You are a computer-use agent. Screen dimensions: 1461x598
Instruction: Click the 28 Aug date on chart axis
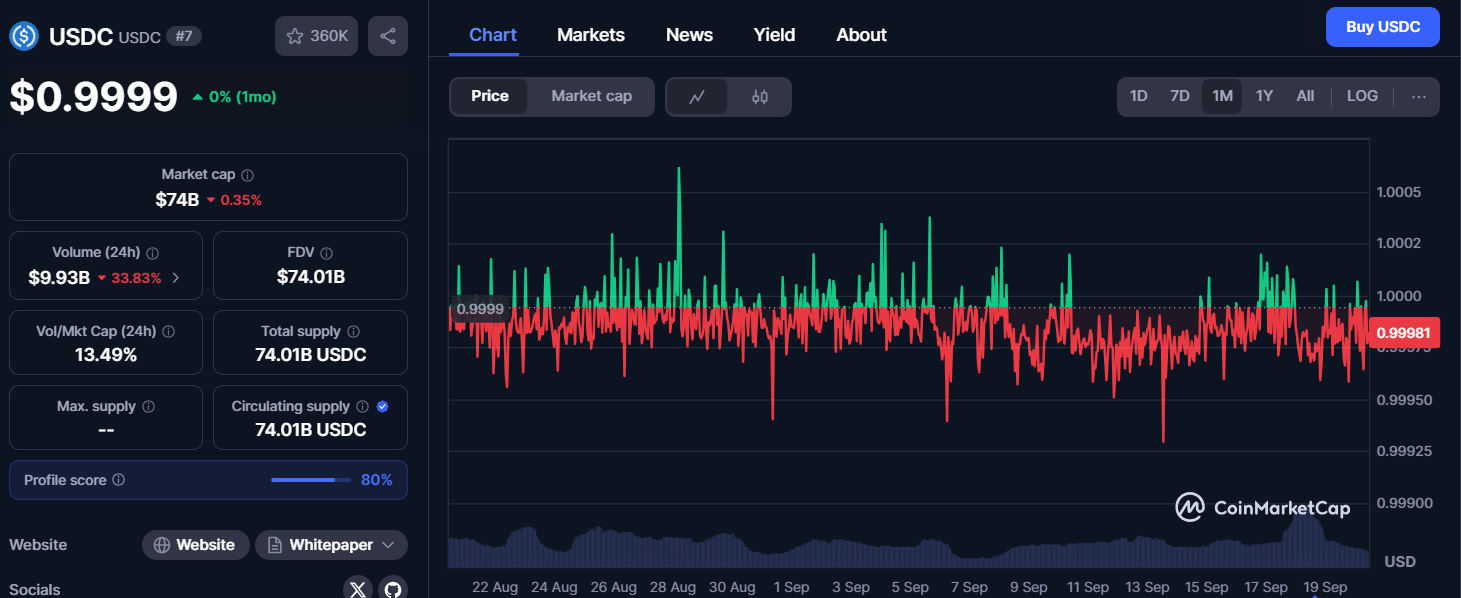click(x=672, y=587)
